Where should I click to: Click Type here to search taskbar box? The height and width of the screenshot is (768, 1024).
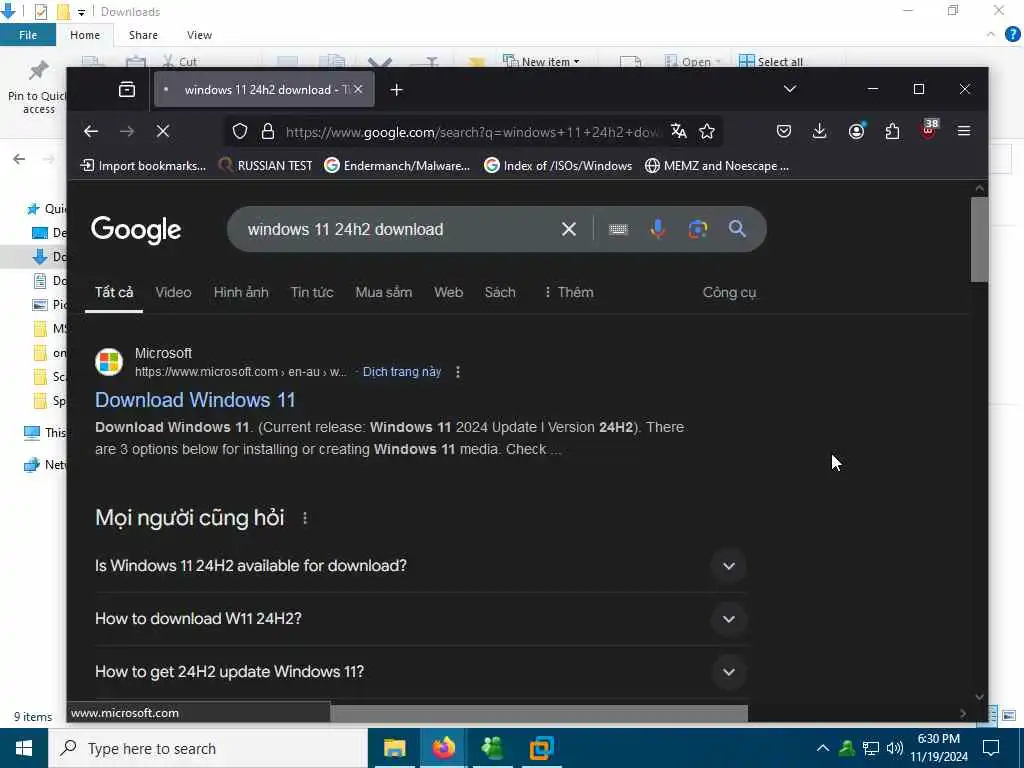pyautogui.click(x=208, y=748)
